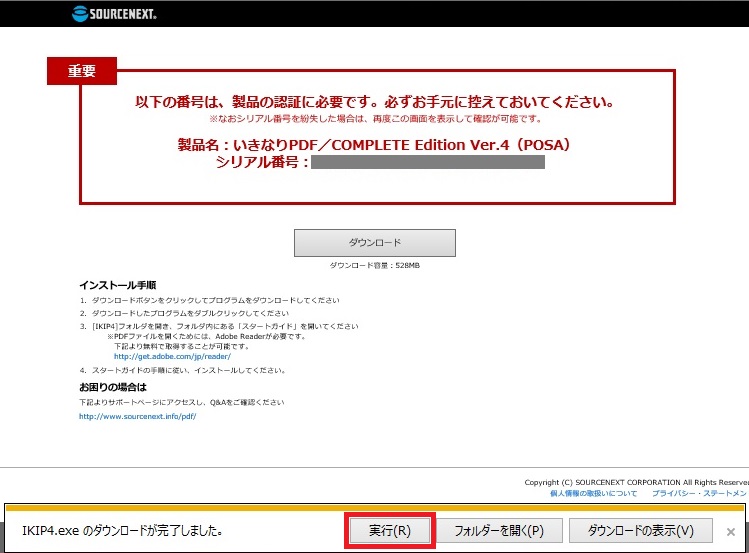Click the IKIP4.exe download complete message
The width and height of the screenshot is (749, 553).
(x=122, y=531)
